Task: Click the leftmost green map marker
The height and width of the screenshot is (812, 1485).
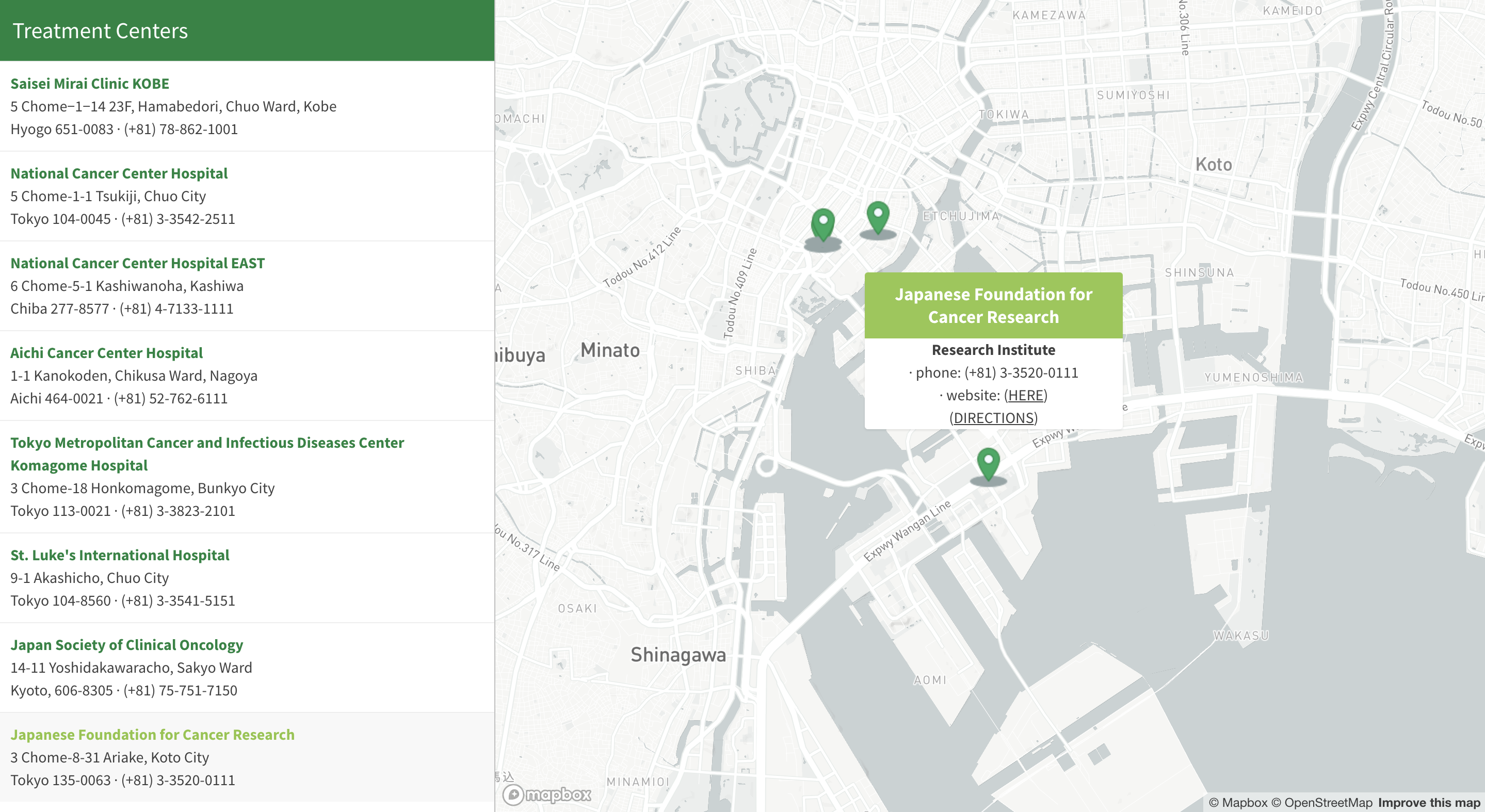Action: [822, 223]
